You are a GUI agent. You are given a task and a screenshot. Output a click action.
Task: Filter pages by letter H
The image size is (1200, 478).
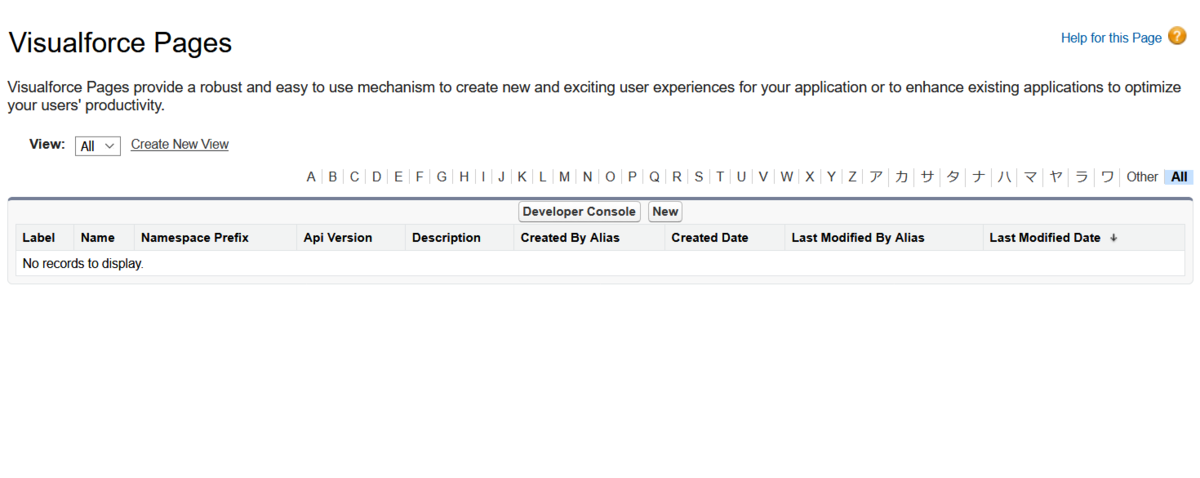(464, 177)
